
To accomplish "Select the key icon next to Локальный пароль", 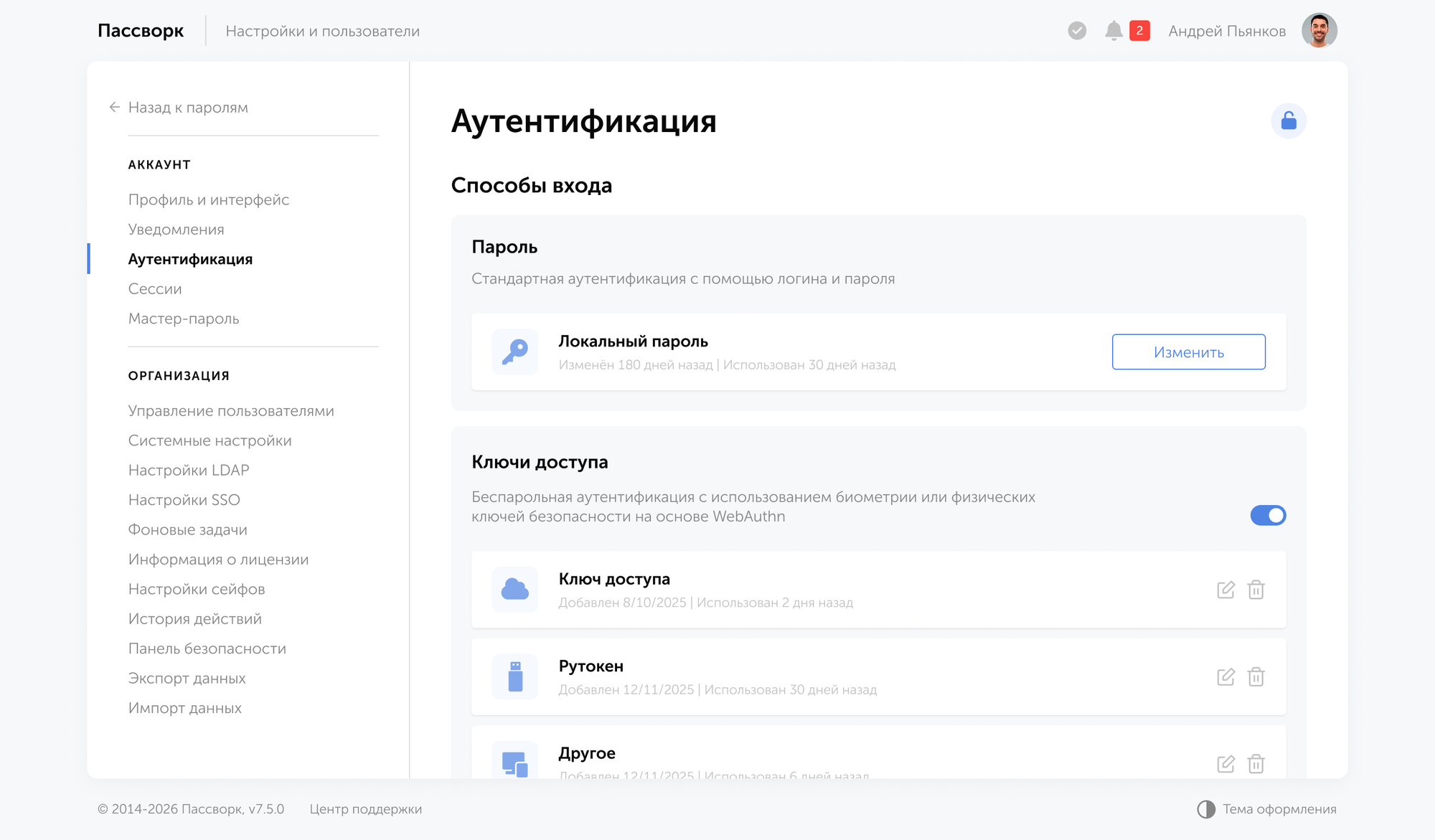I will 514,351.
